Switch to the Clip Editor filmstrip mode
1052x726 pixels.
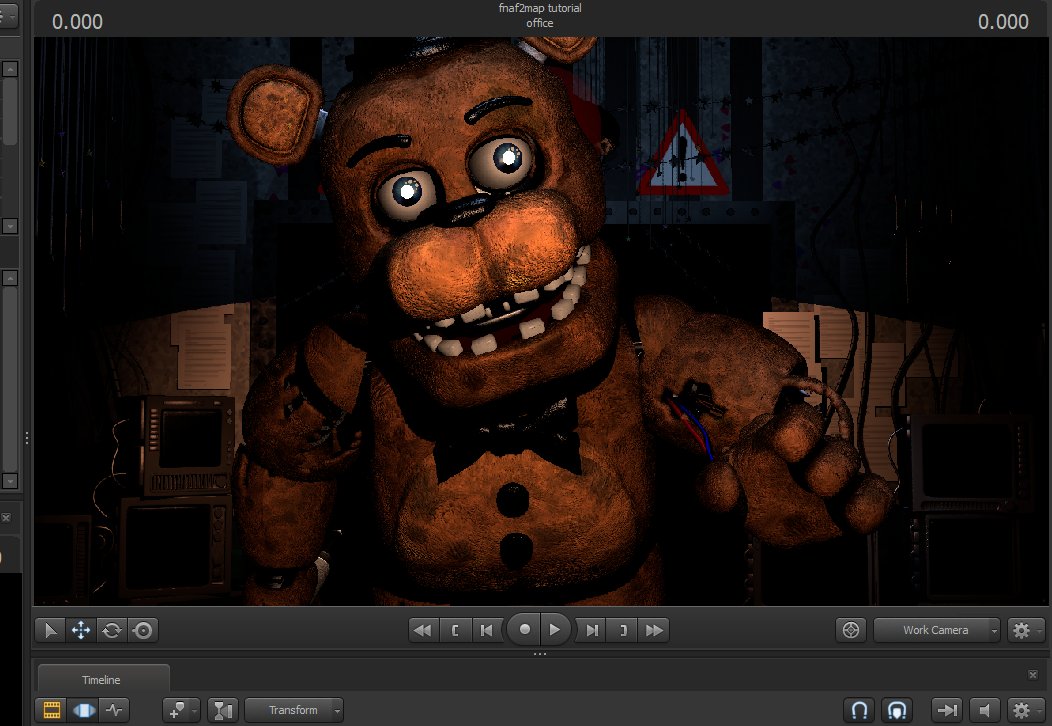pos(52,710)
